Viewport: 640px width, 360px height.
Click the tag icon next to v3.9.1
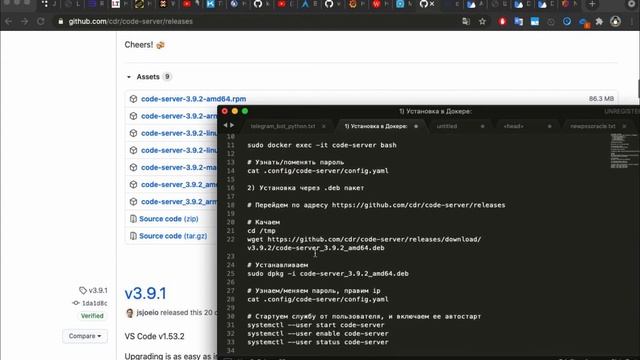point(83,290)
